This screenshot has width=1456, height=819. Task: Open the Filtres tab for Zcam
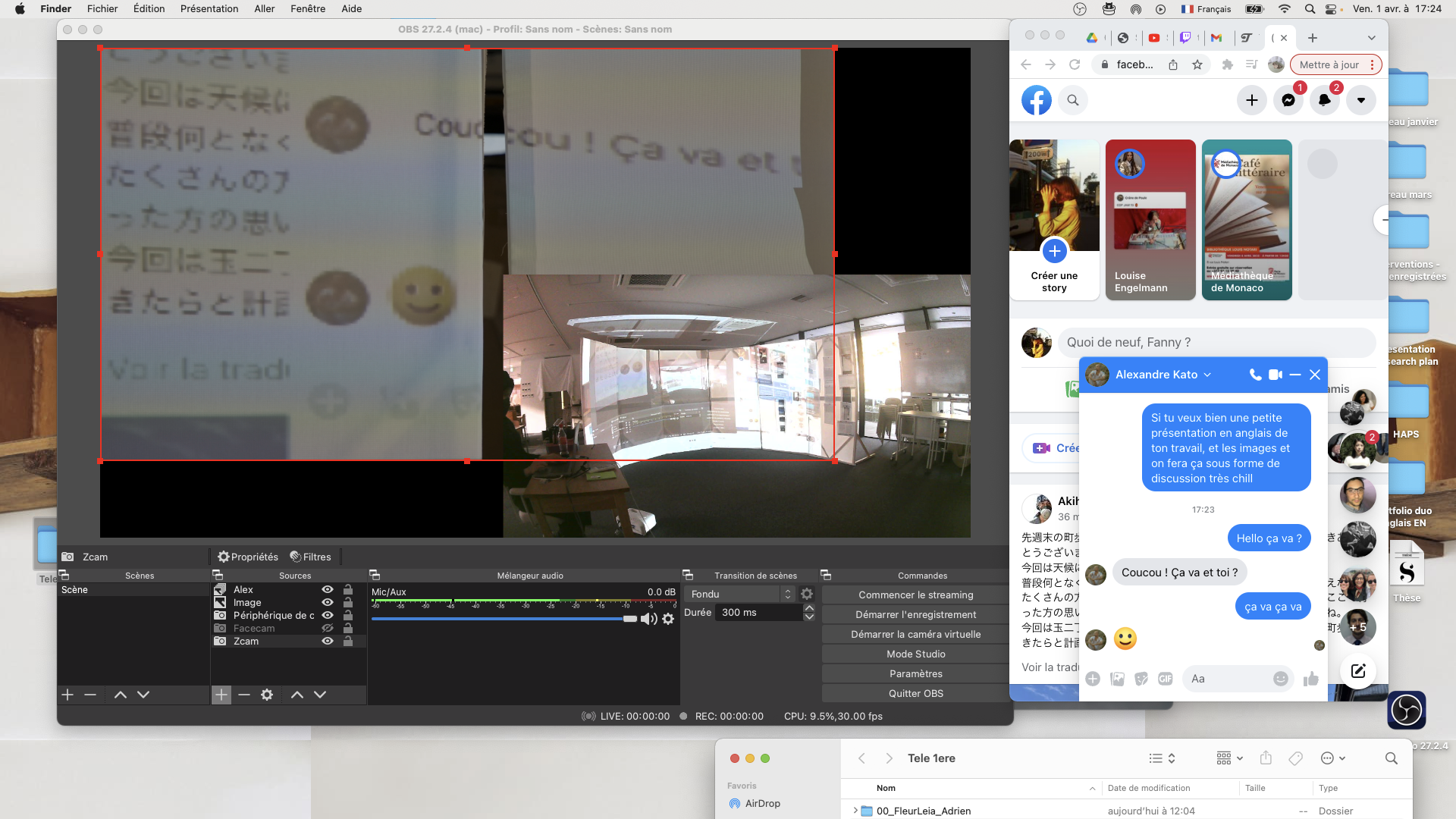click(310, 557)
